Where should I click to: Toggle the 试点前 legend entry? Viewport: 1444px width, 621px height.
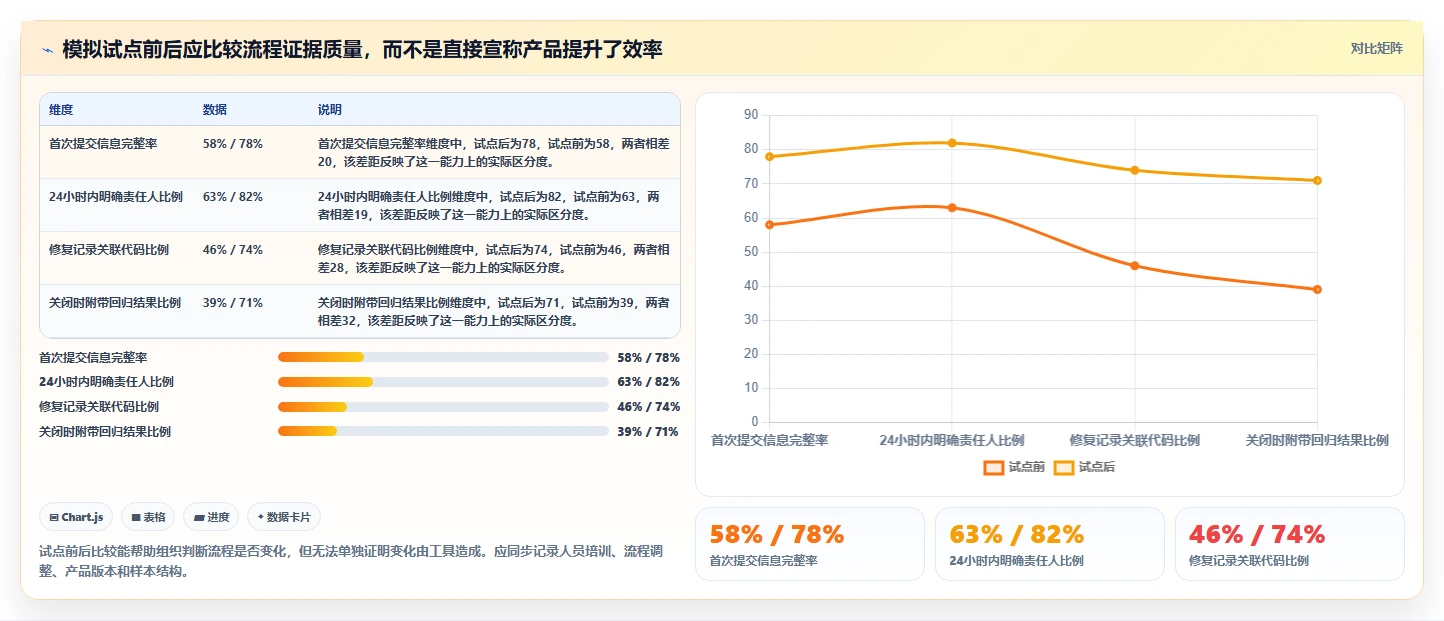[x=1014, y=467]
